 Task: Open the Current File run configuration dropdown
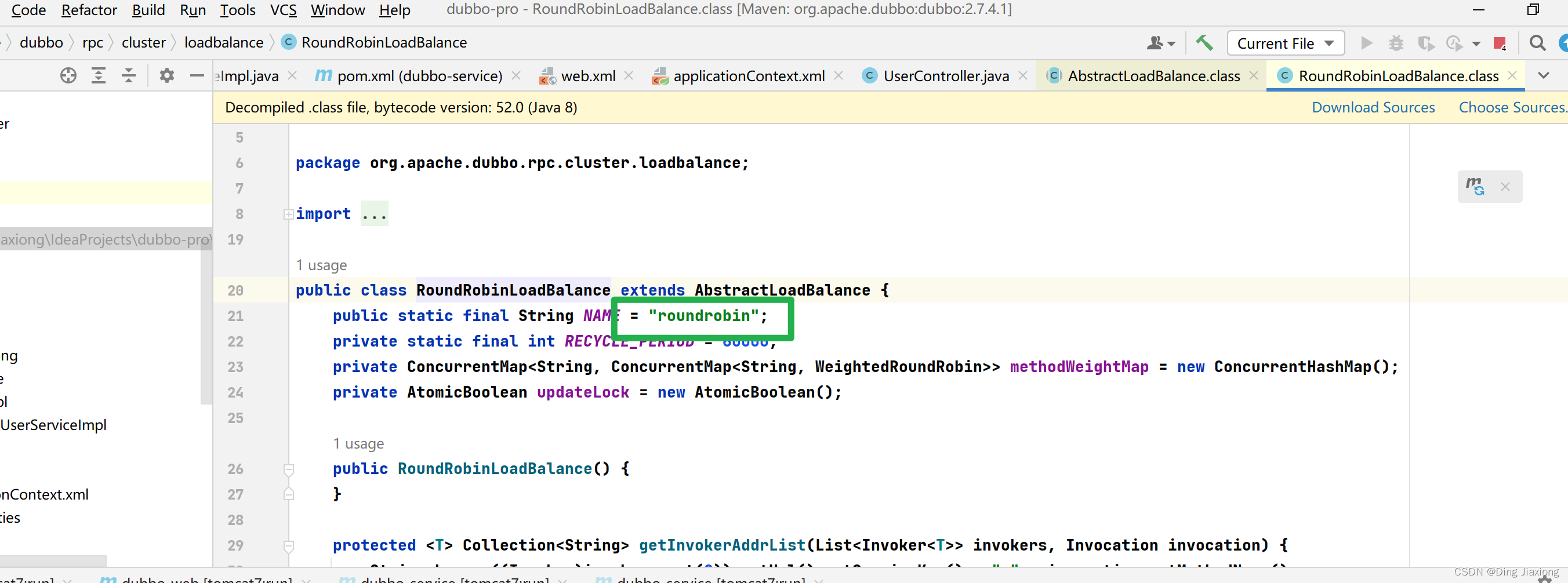1286,43
